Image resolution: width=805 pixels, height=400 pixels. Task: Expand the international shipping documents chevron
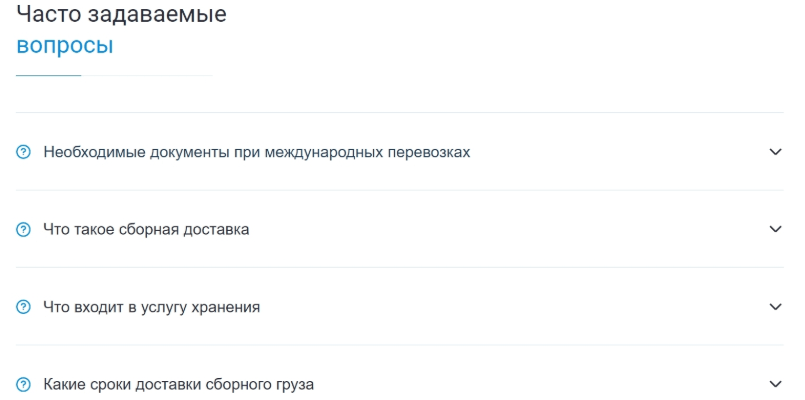click(775, 152)
